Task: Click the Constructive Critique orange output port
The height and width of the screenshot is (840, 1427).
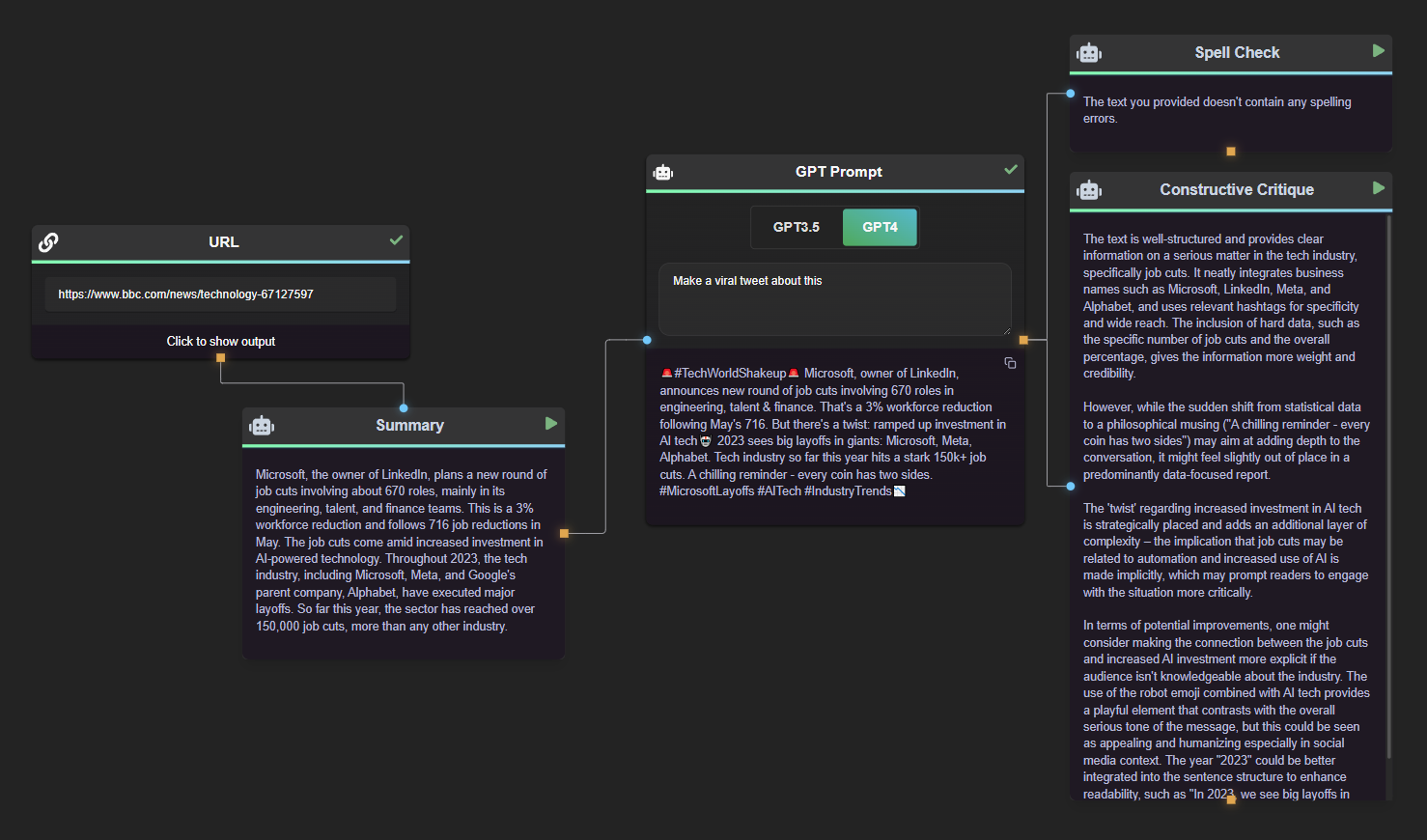Action: [1231, 799]
